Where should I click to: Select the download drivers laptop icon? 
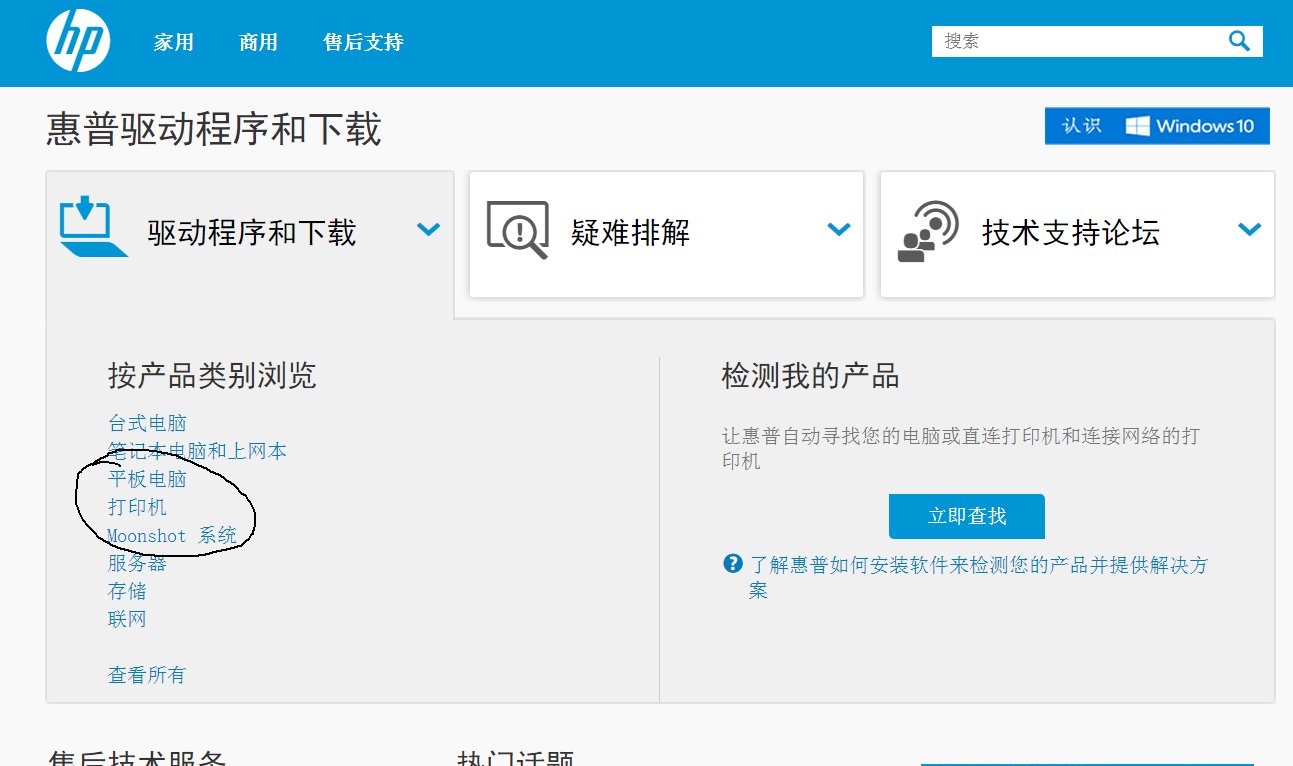click(92, 230)
